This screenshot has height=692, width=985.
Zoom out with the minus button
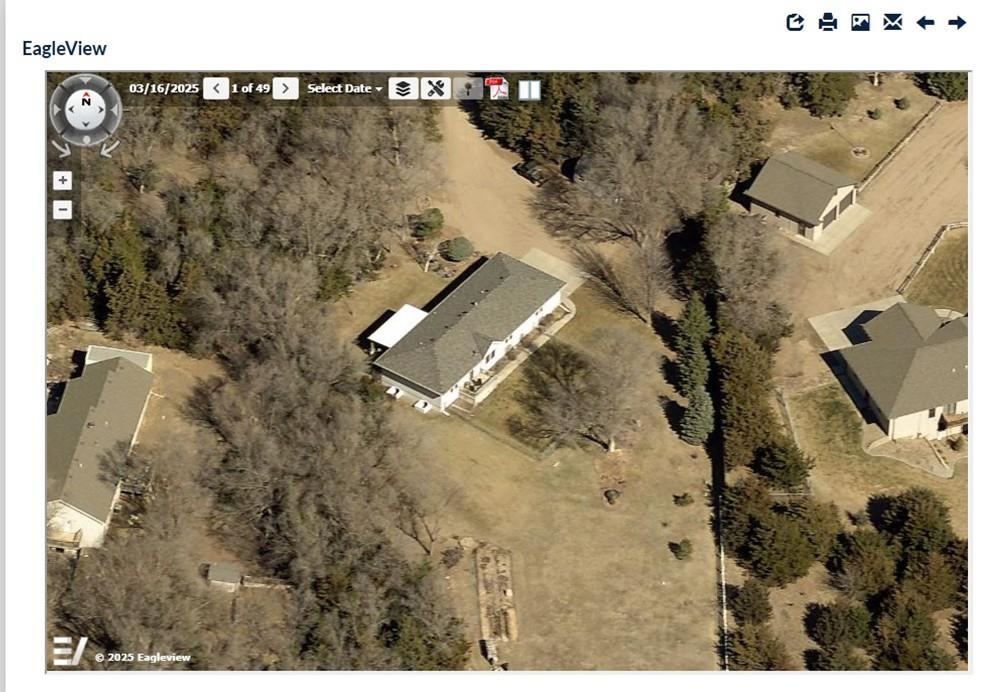tap(62, 209)
